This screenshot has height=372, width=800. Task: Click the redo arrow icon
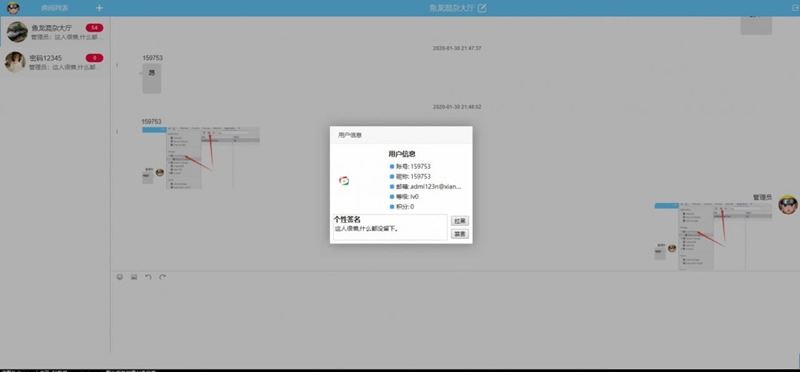[162, 277]
